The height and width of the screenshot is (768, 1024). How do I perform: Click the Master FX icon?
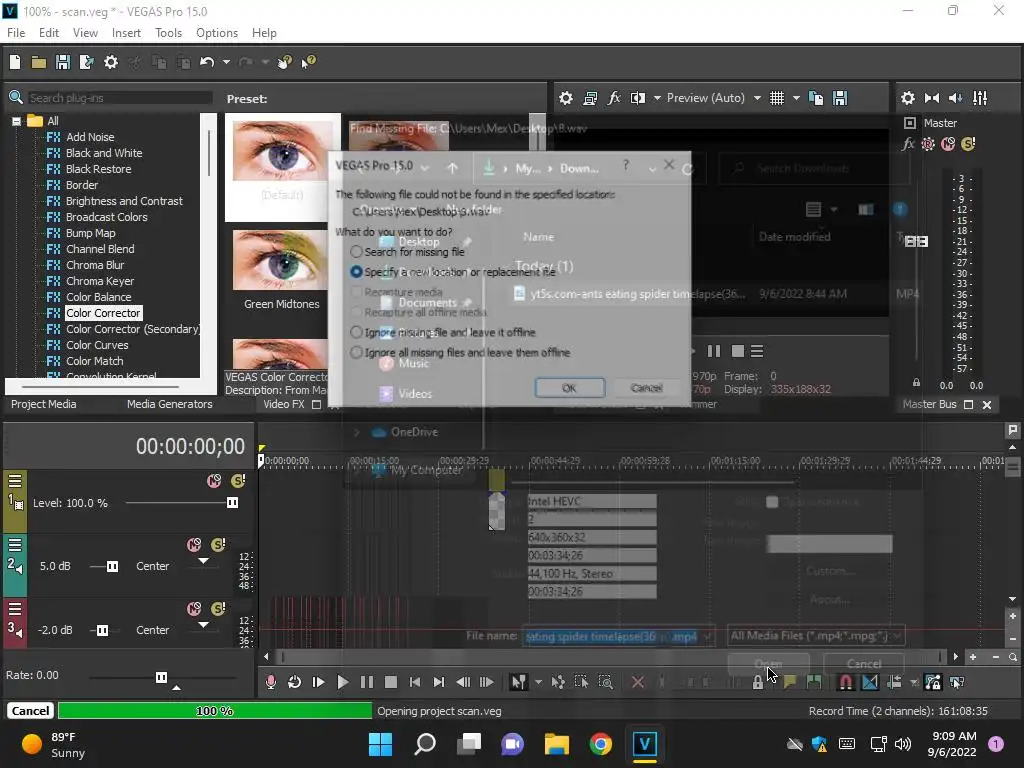point(908,144)
